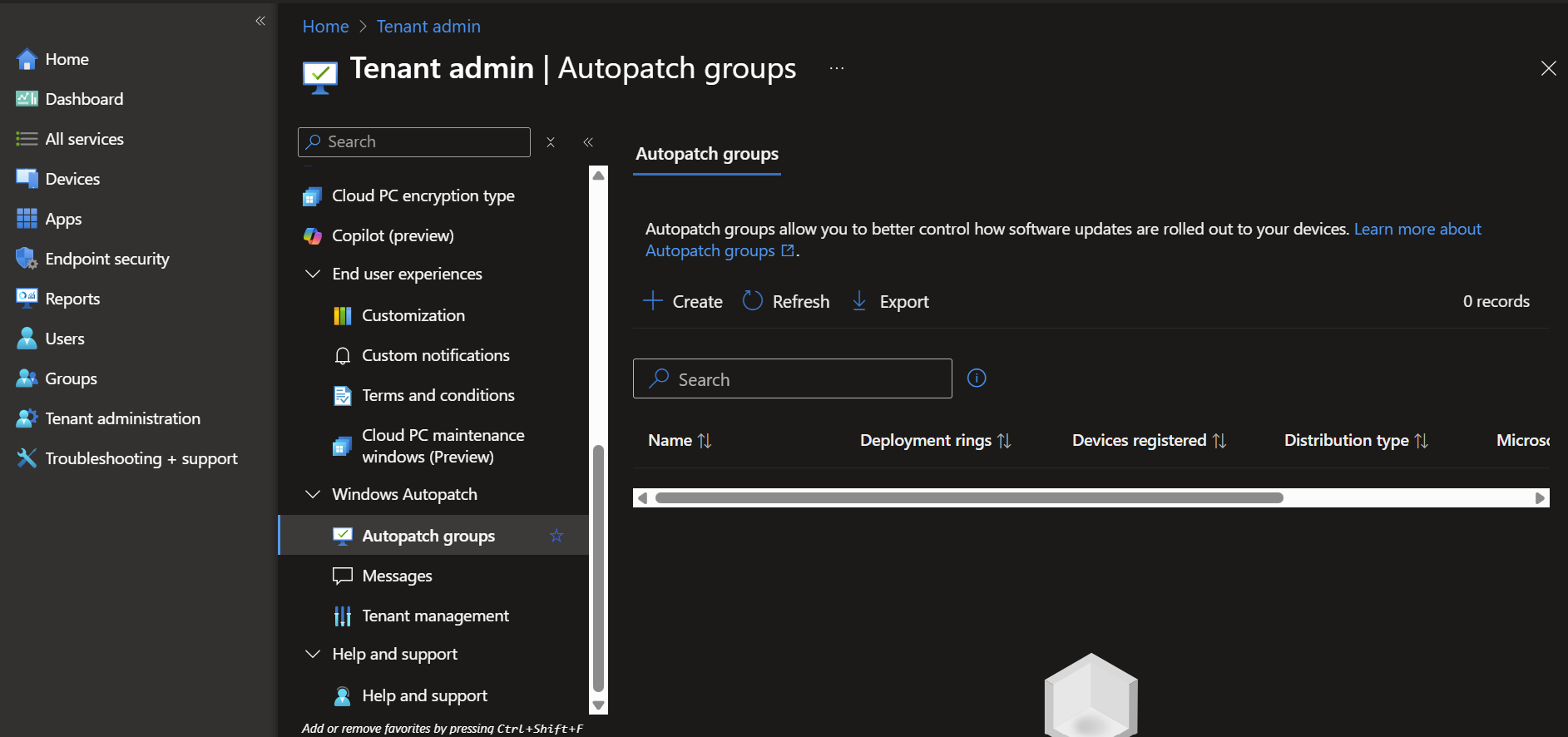The height and width of the screenshot is (737, 1568).
Task: Open the more options ellipsis near title
Action: click(x=837, y=68)
